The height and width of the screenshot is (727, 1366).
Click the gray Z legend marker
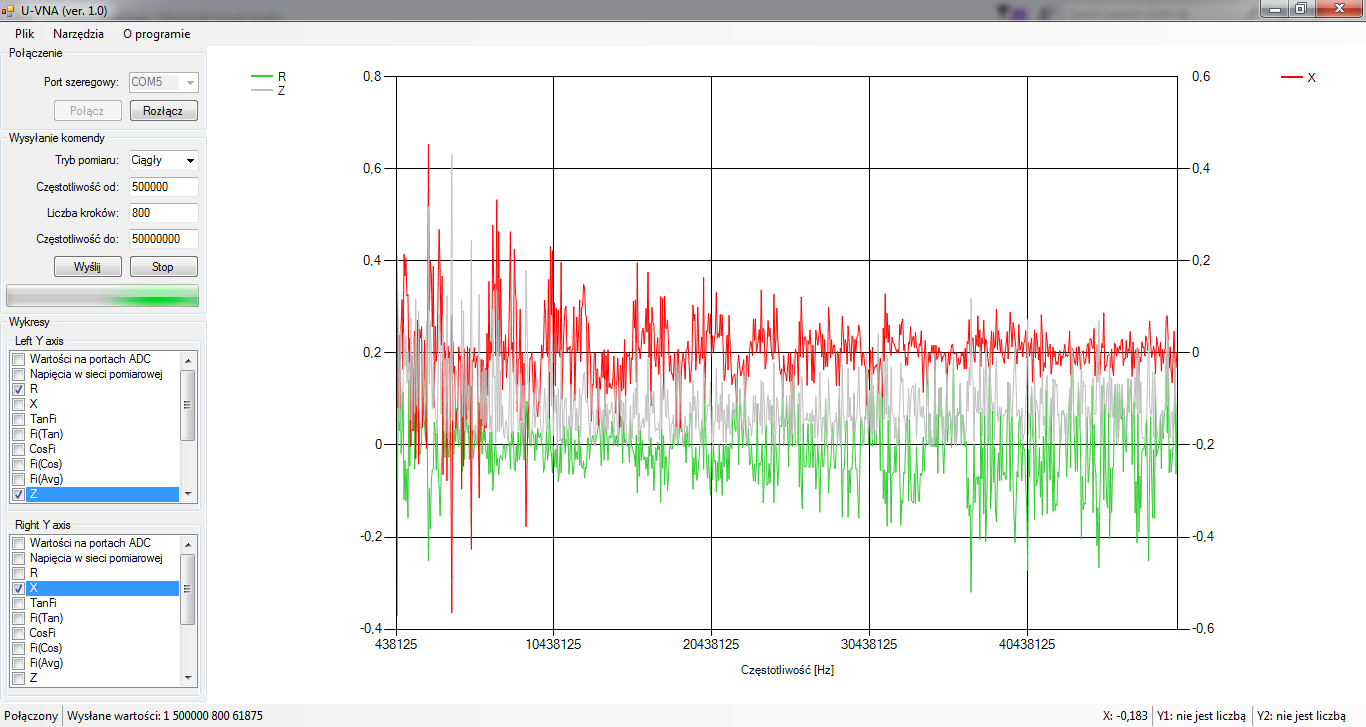(262, 90)
